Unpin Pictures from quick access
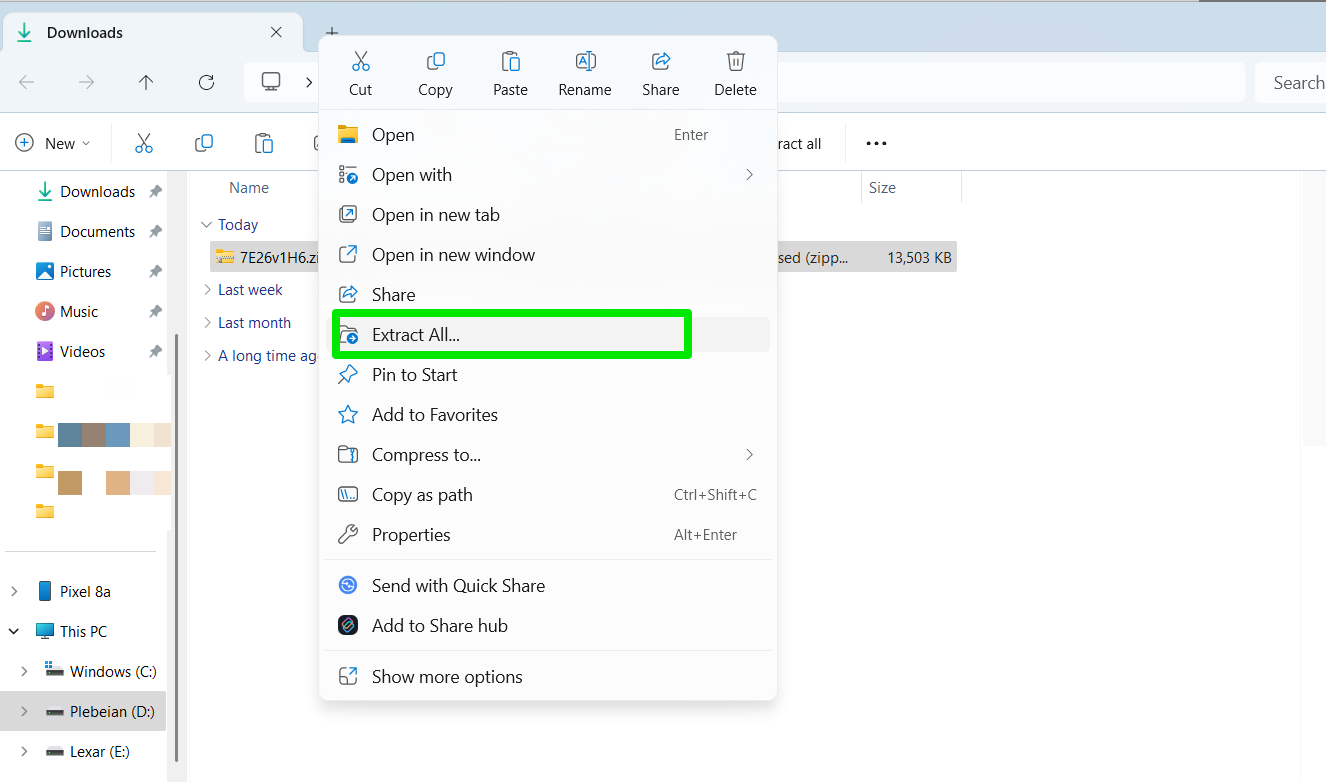1326x782 pixels. pos(155,272)
